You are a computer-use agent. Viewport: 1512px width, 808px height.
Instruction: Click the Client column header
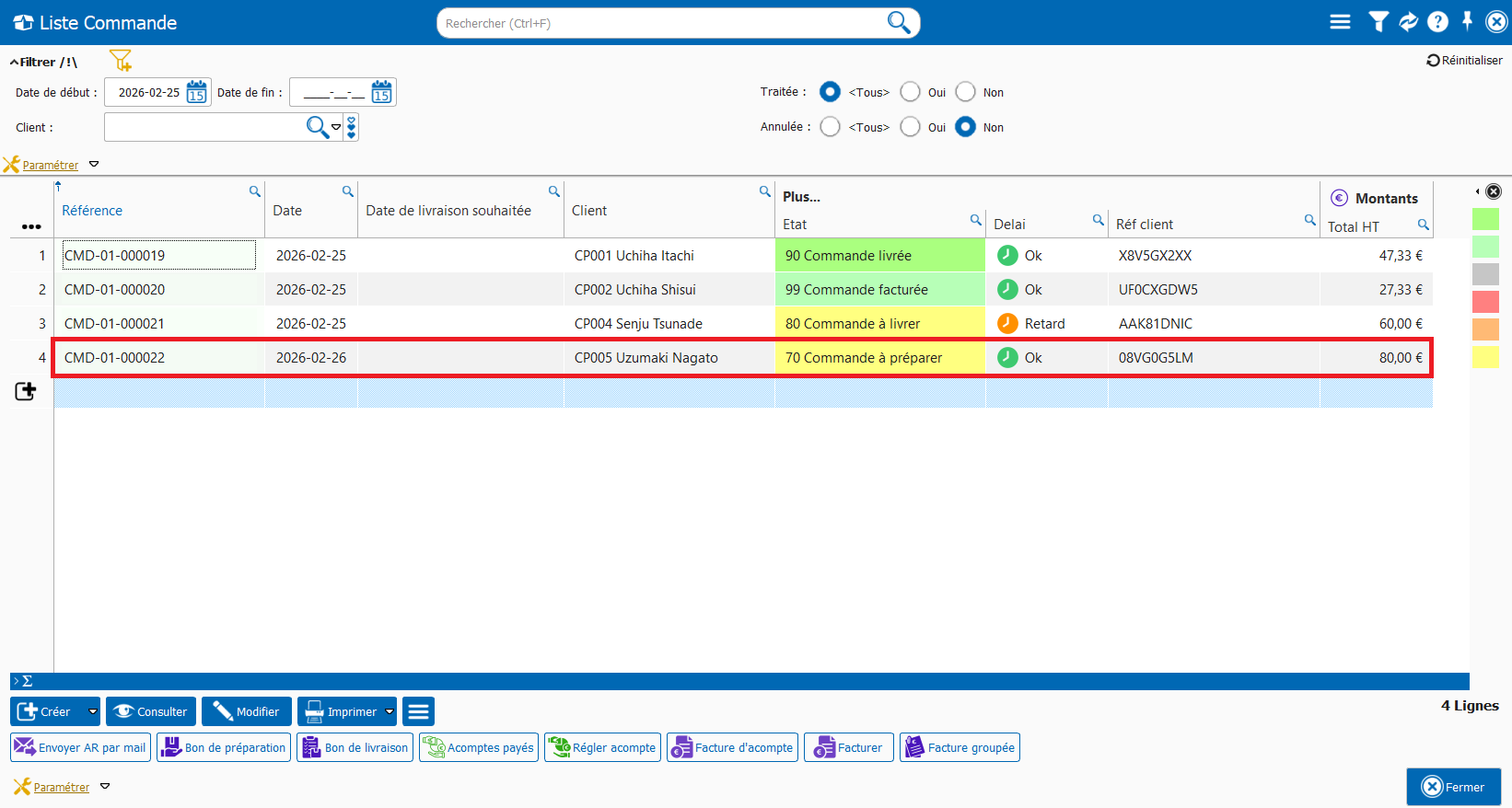[589, 211]
